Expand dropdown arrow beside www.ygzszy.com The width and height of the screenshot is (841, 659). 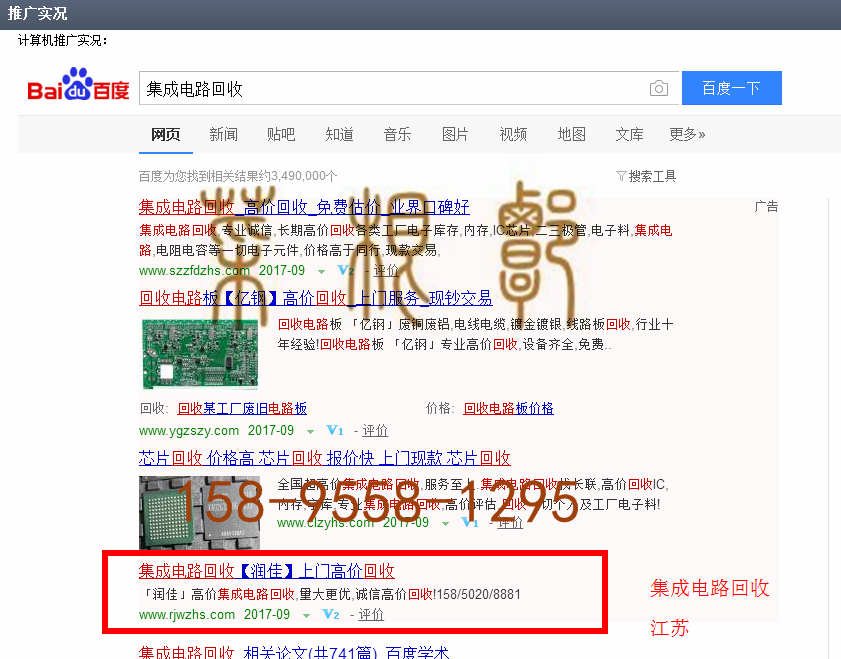(x=310, y=431)
